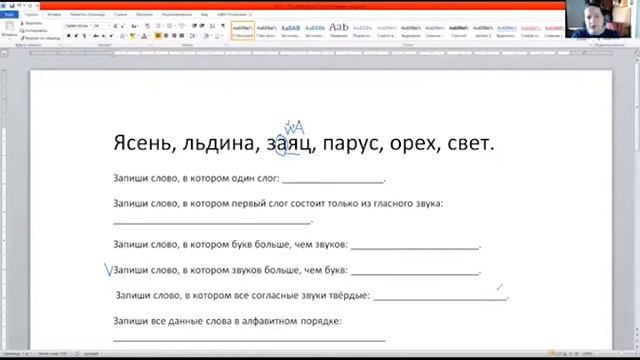The image size is (640, 360).
Task: Toggle superscript formatting
Action: click(x=111, y=36)
